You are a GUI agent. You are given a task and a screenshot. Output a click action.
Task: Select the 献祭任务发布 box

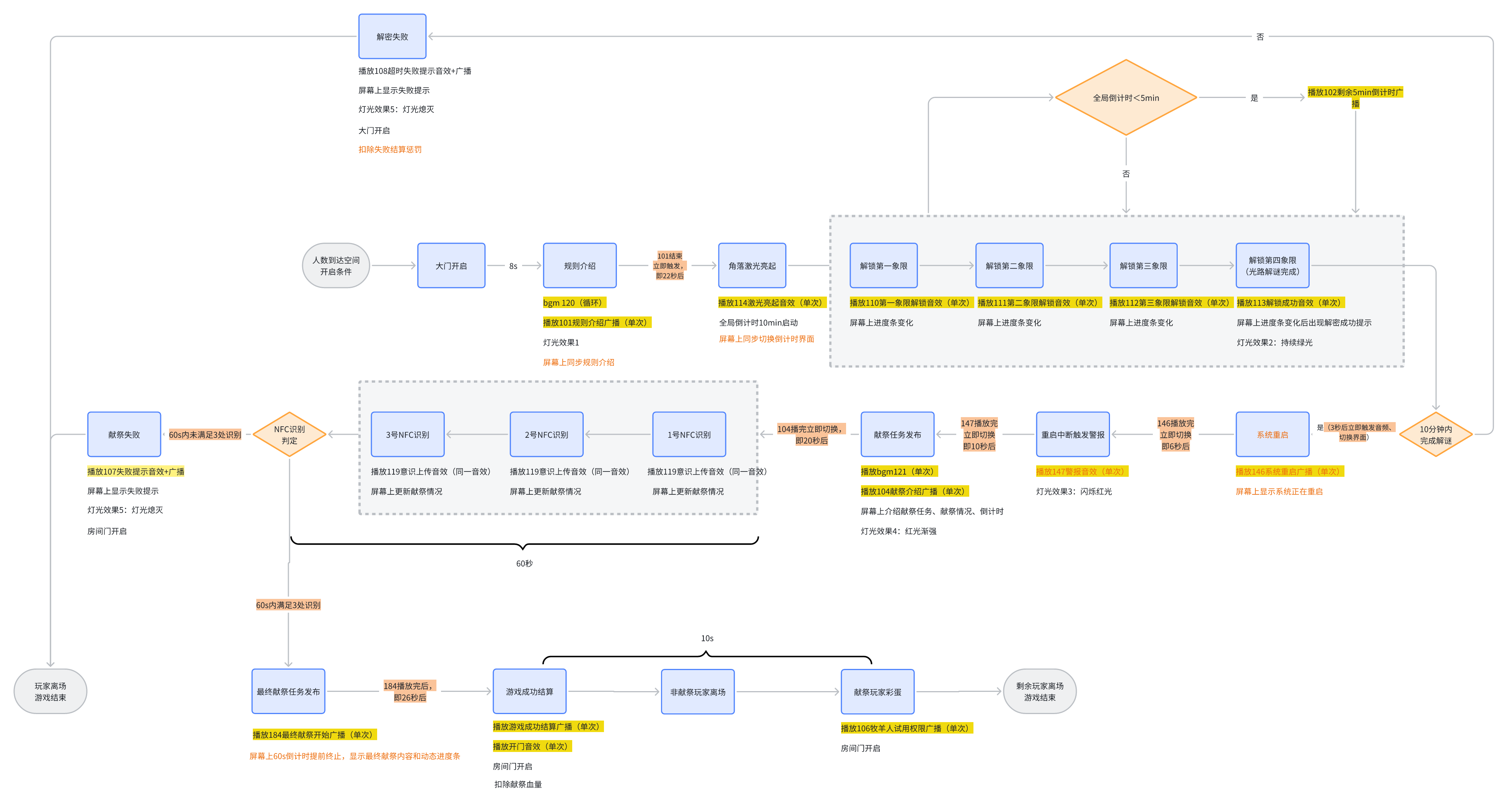point(897,435)
